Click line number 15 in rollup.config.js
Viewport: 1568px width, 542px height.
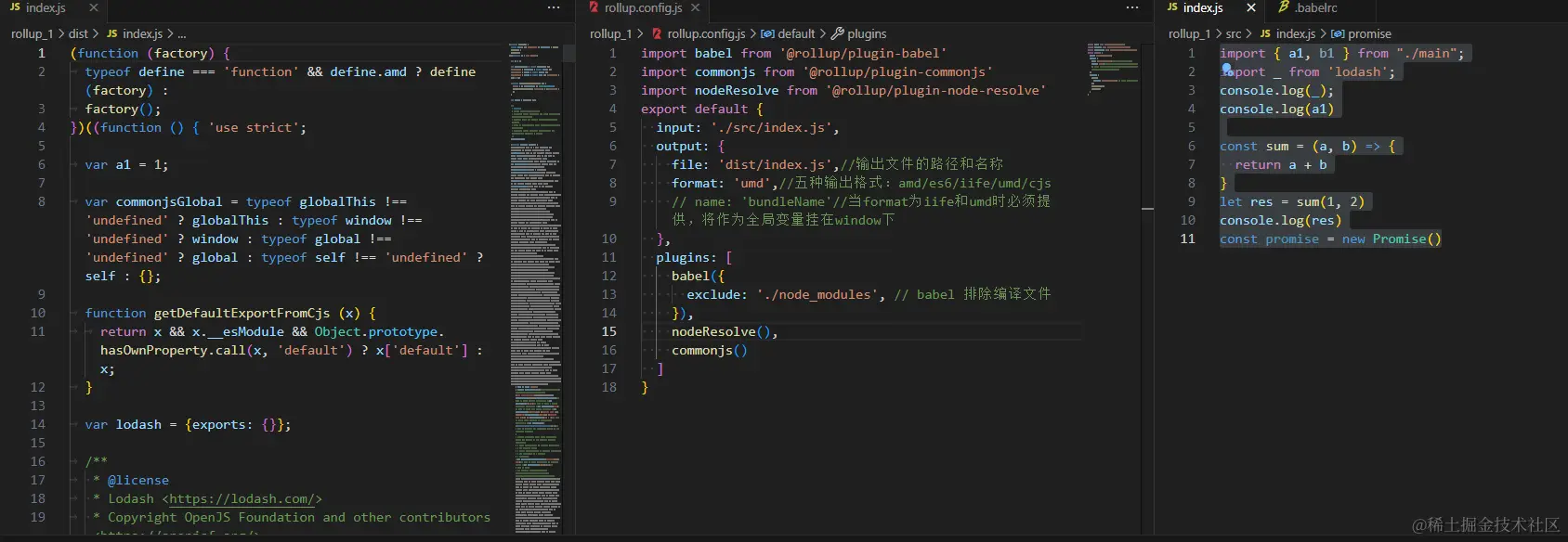(608, 331)
